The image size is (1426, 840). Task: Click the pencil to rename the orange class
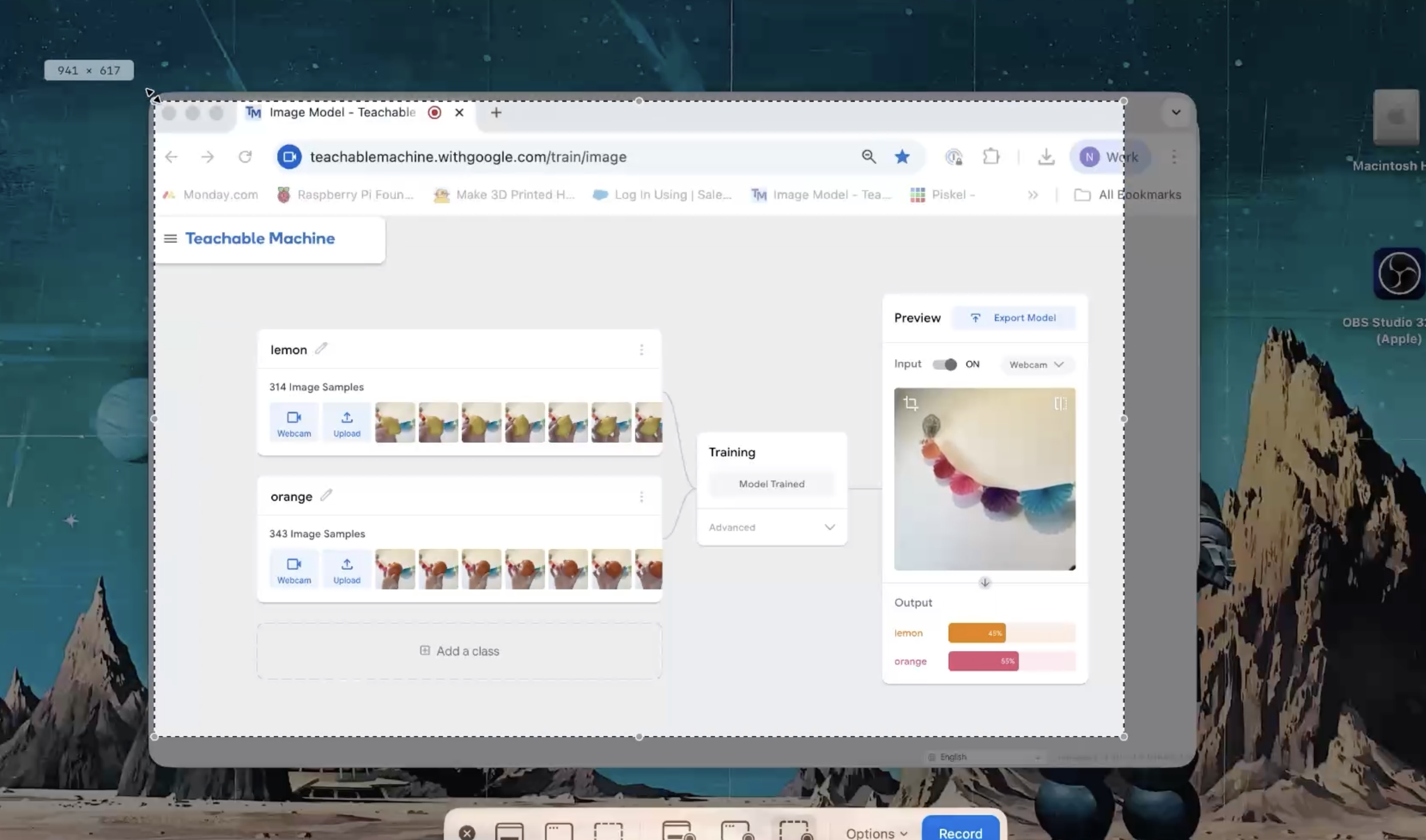(x=326, y=496)
